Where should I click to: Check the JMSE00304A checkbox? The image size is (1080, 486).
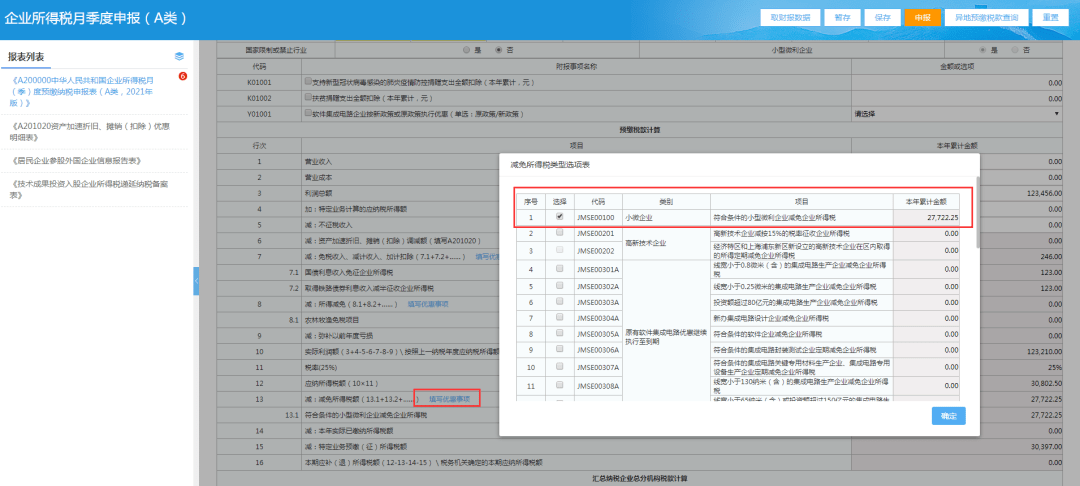[x=559, y=317]
